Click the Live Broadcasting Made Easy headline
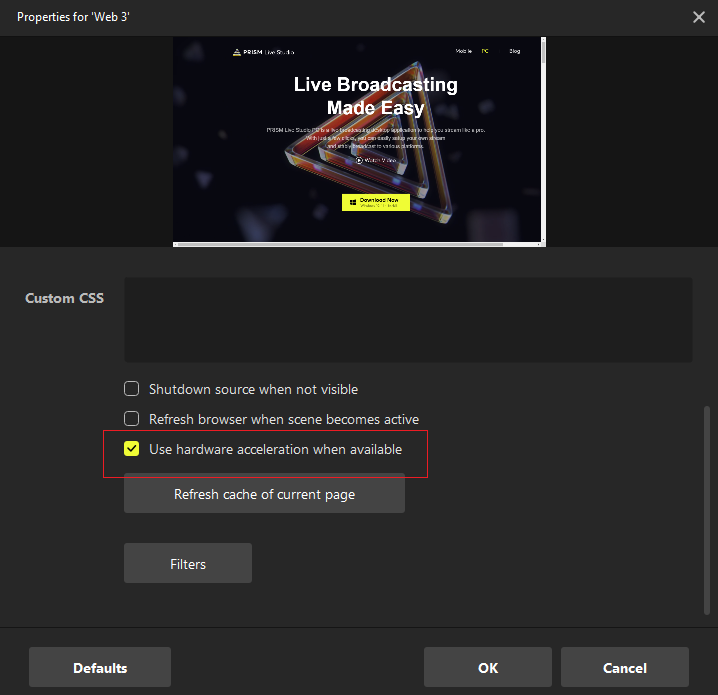The width and height of the screenshot is (718, 695). (375, 96)
